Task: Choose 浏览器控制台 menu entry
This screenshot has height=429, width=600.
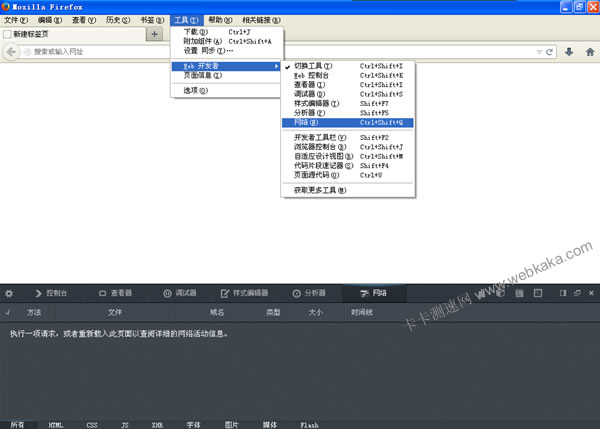Action: (347, 147)
